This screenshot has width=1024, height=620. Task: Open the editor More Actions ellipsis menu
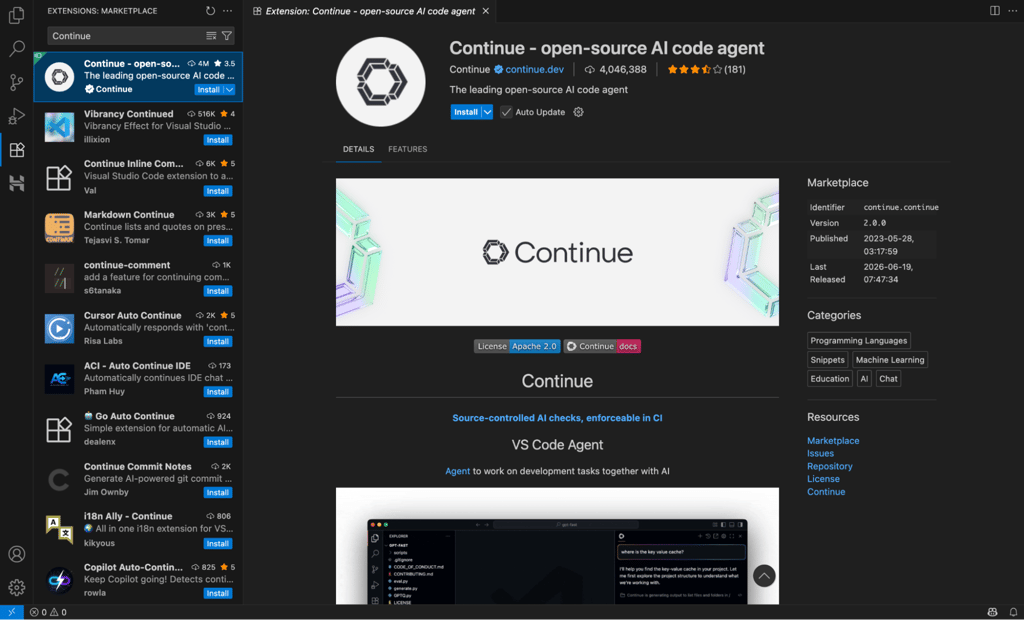coord(1012,10)
